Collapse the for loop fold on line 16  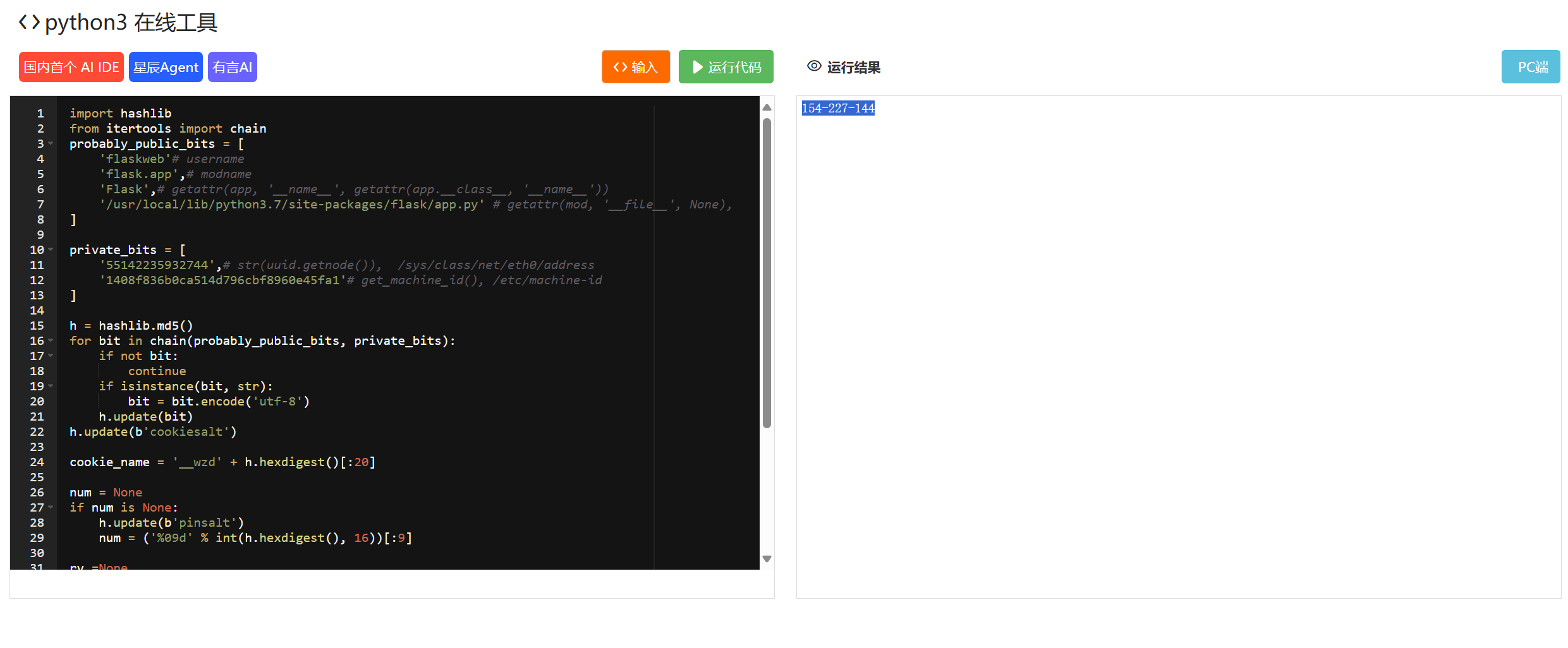(x=51, y=341)
